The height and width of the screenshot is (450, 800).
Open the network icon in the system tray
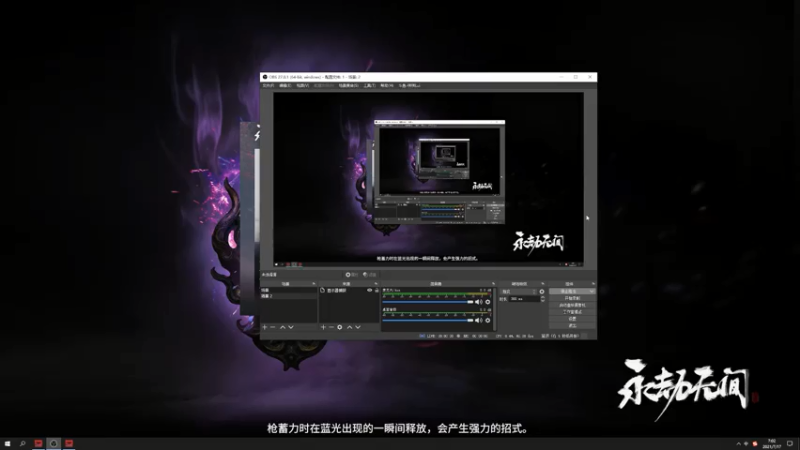pyautogui.click(x=746, y=444)
